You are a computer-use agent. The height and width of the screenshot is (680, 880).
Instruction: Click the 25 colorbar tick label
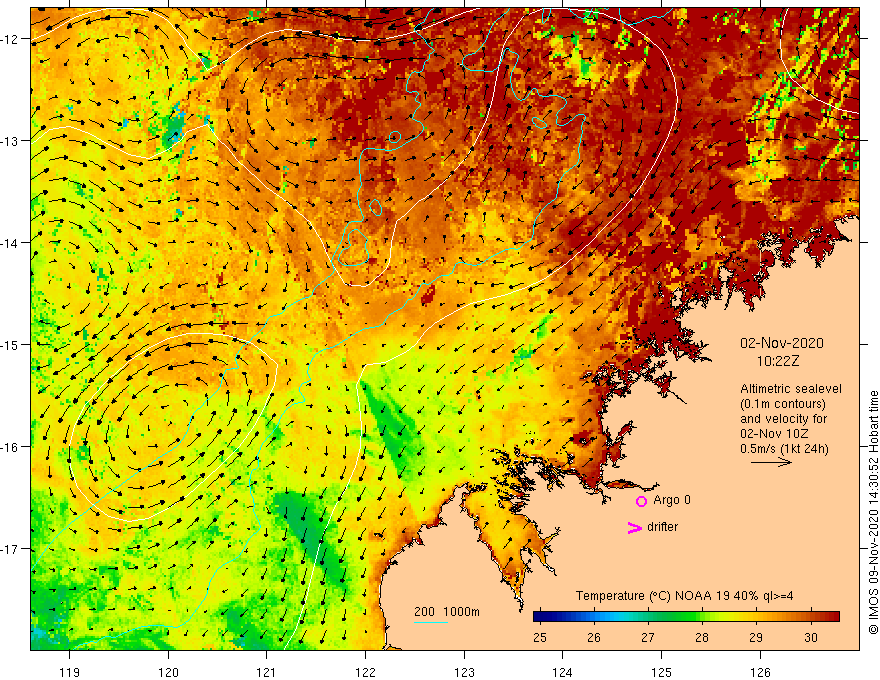pyautogui.click(x=540, y=637)
